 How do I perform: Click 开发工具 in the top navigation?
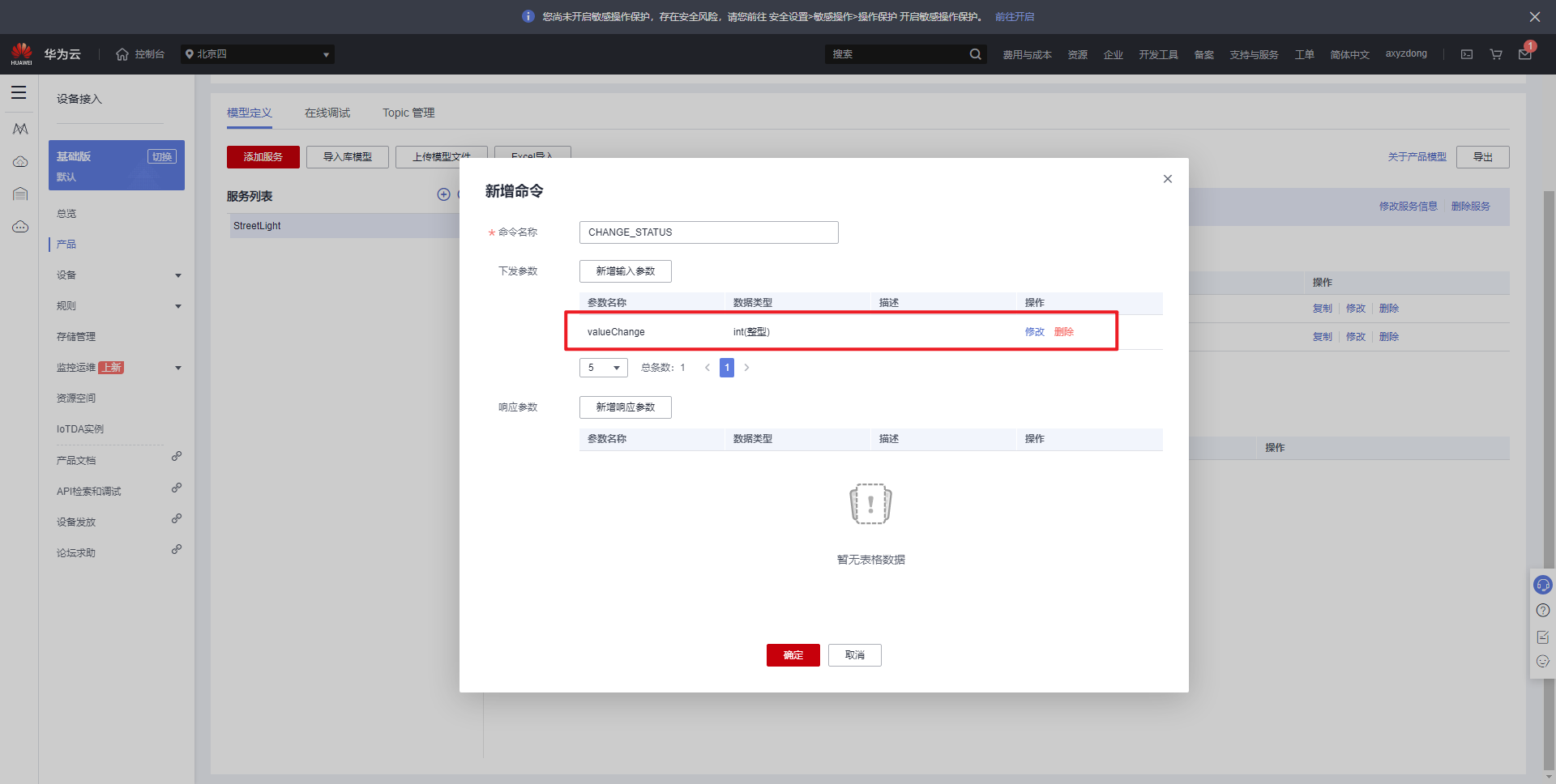coord(1158,54)
